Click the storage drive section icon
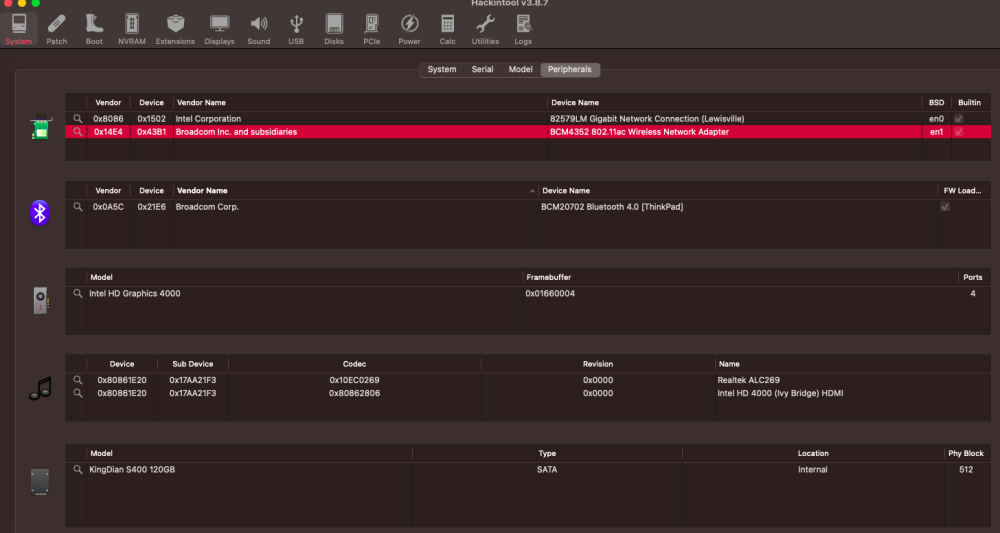This screenshot has width=1000, height=533. point(40,482)
